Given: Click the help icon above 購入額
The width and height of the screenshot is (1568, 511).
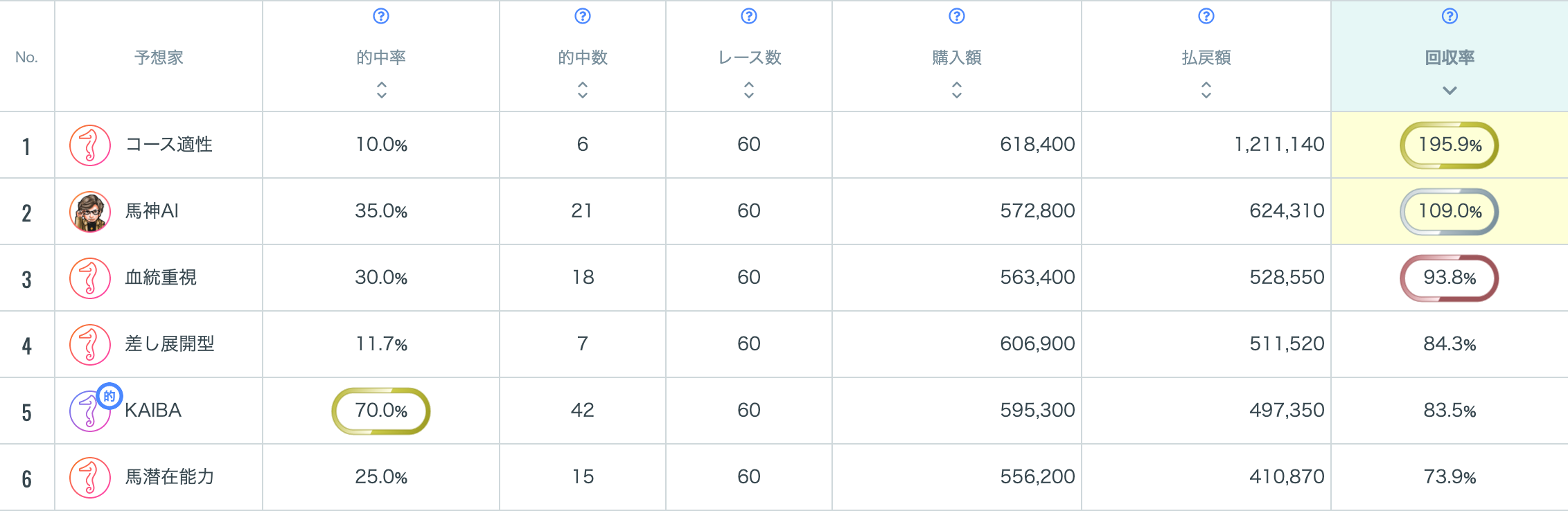Looking at the screenshot, I should 957,16.
